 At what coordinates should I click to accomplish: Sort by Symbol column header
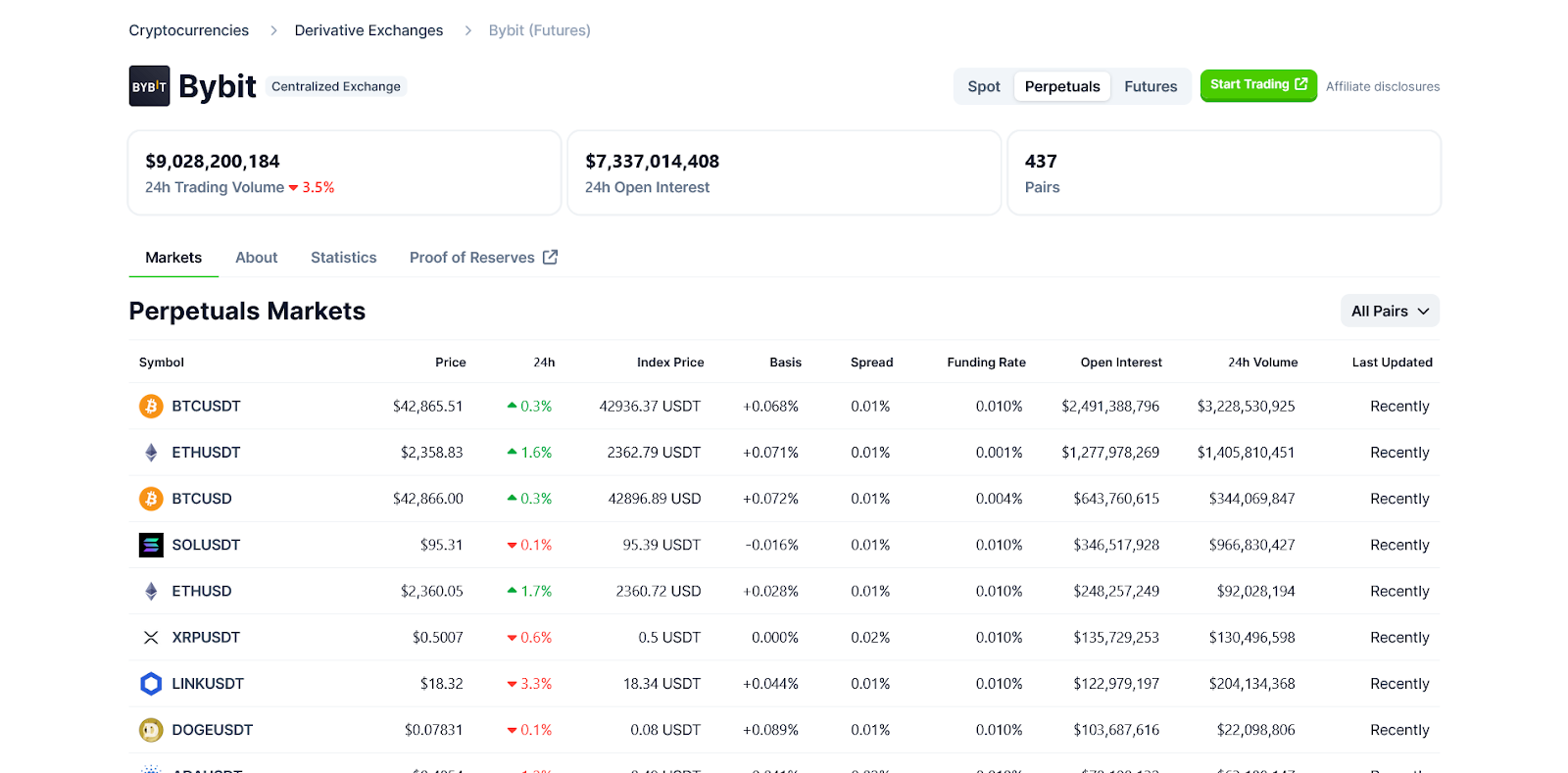[162, 362]
